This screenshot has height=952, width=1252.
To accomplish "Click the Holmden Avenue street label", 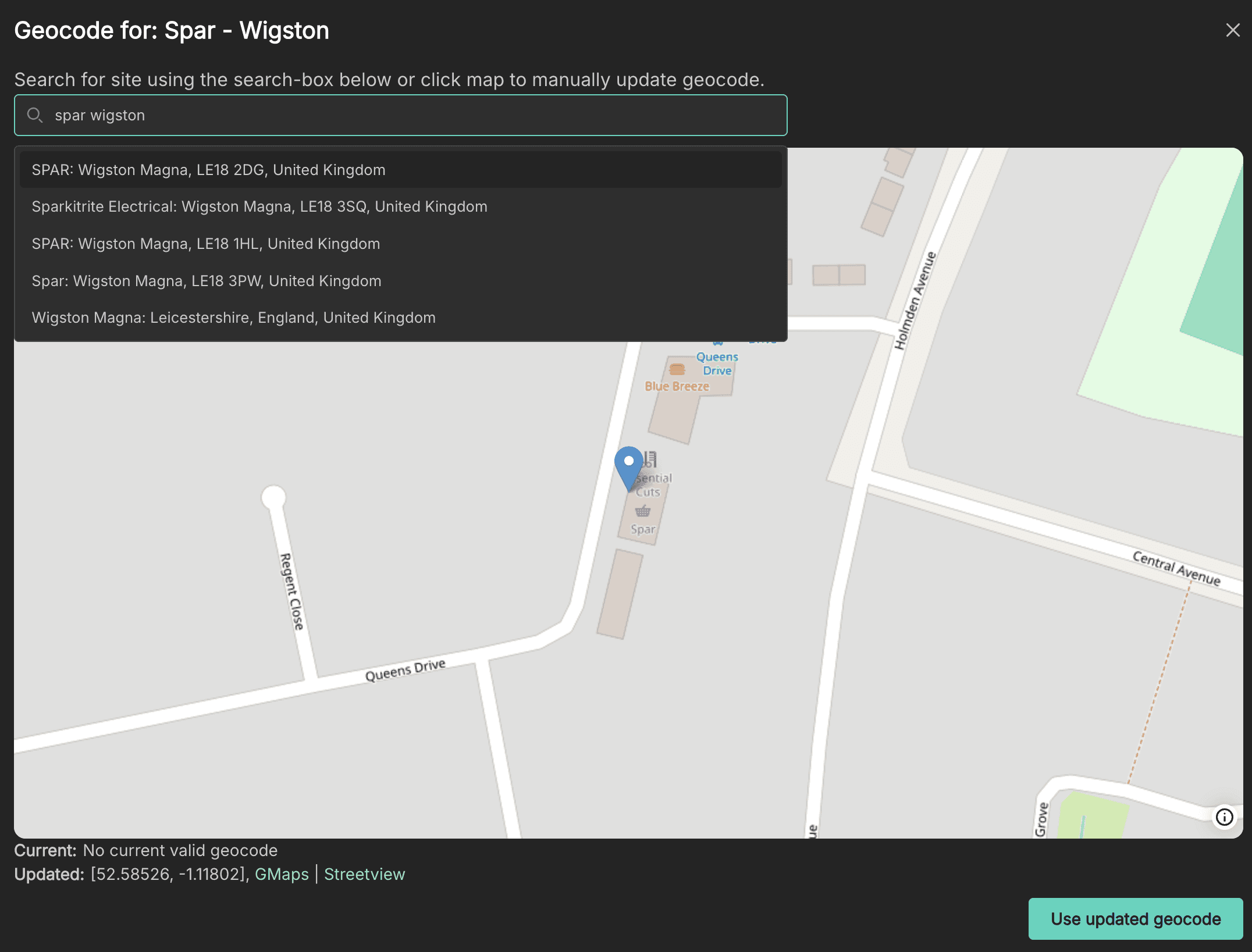I will point(915,301).
